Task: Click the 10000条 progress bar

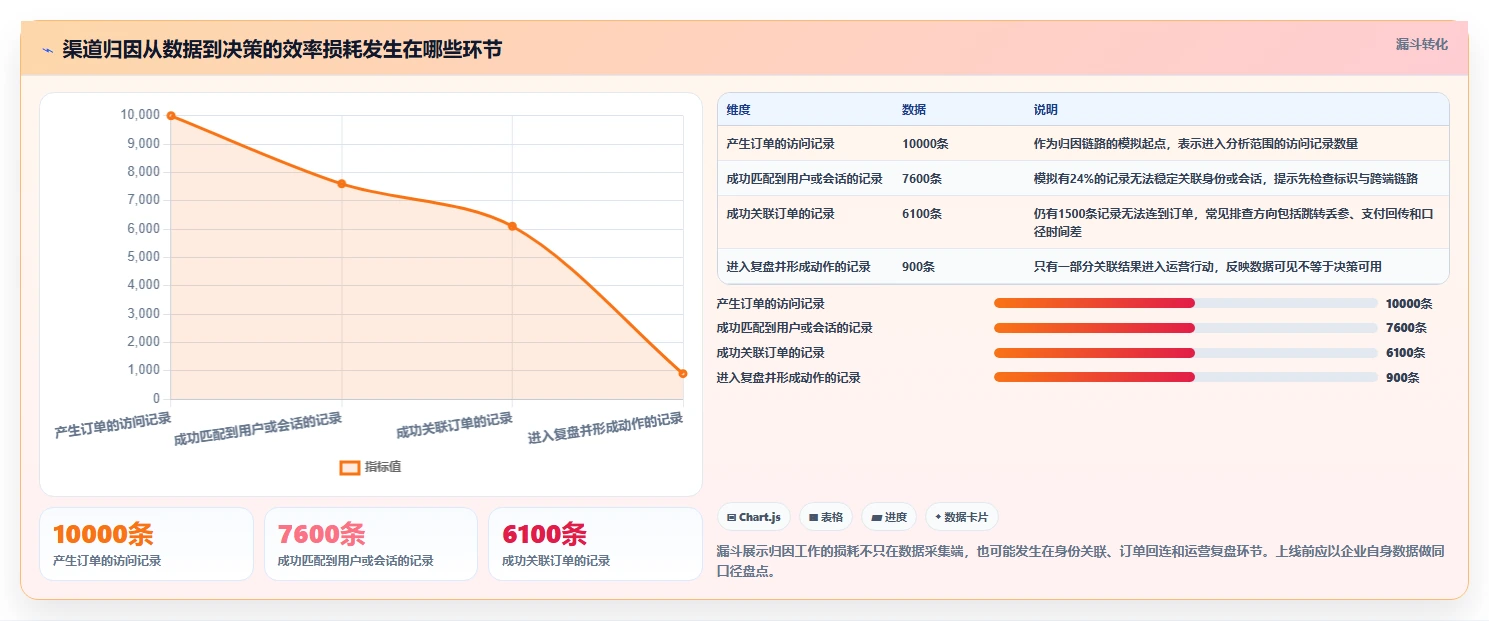Action: point(1186,303)
